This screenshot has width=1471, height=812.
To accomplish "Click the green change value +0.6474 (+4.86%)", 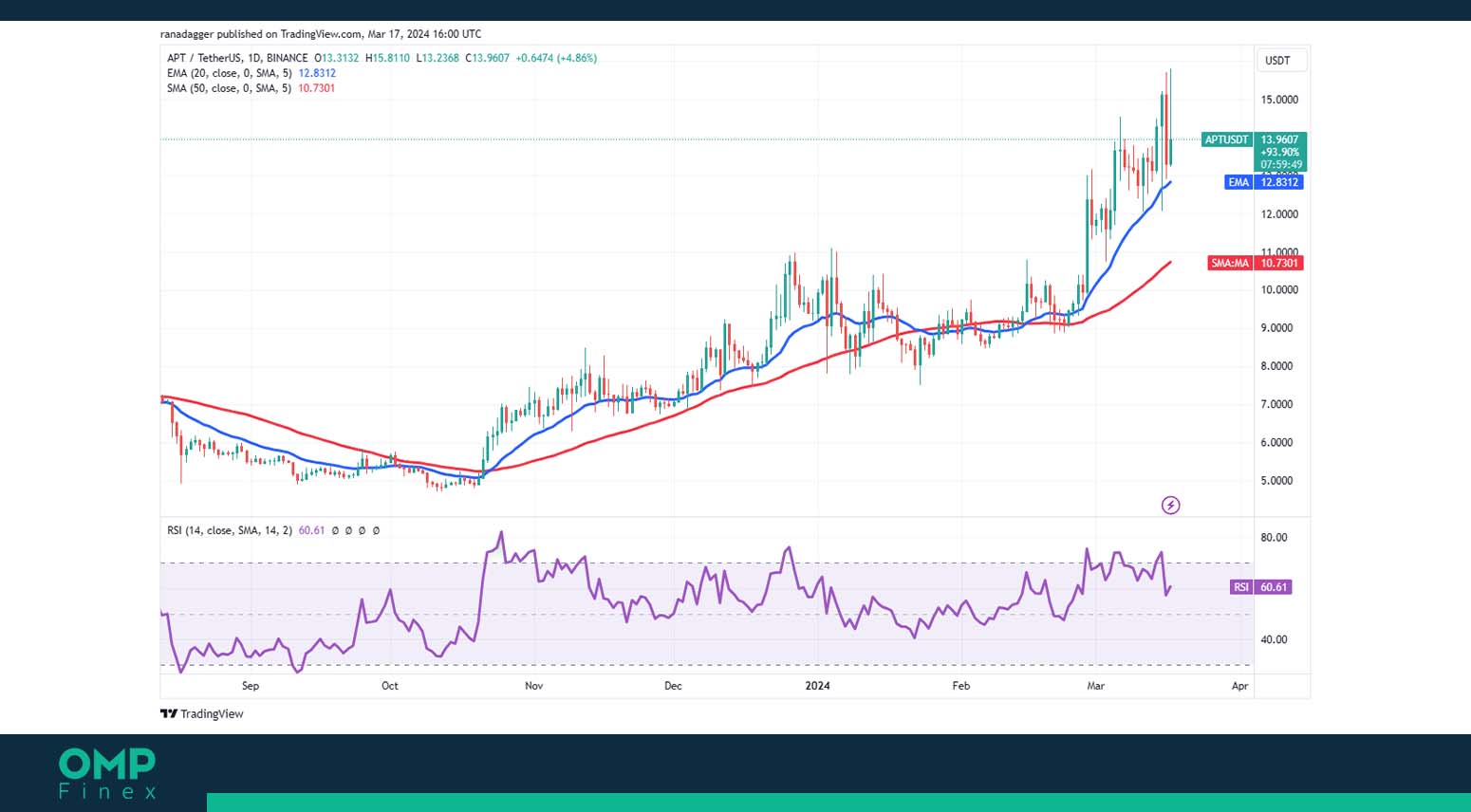I will click(556, 58).
